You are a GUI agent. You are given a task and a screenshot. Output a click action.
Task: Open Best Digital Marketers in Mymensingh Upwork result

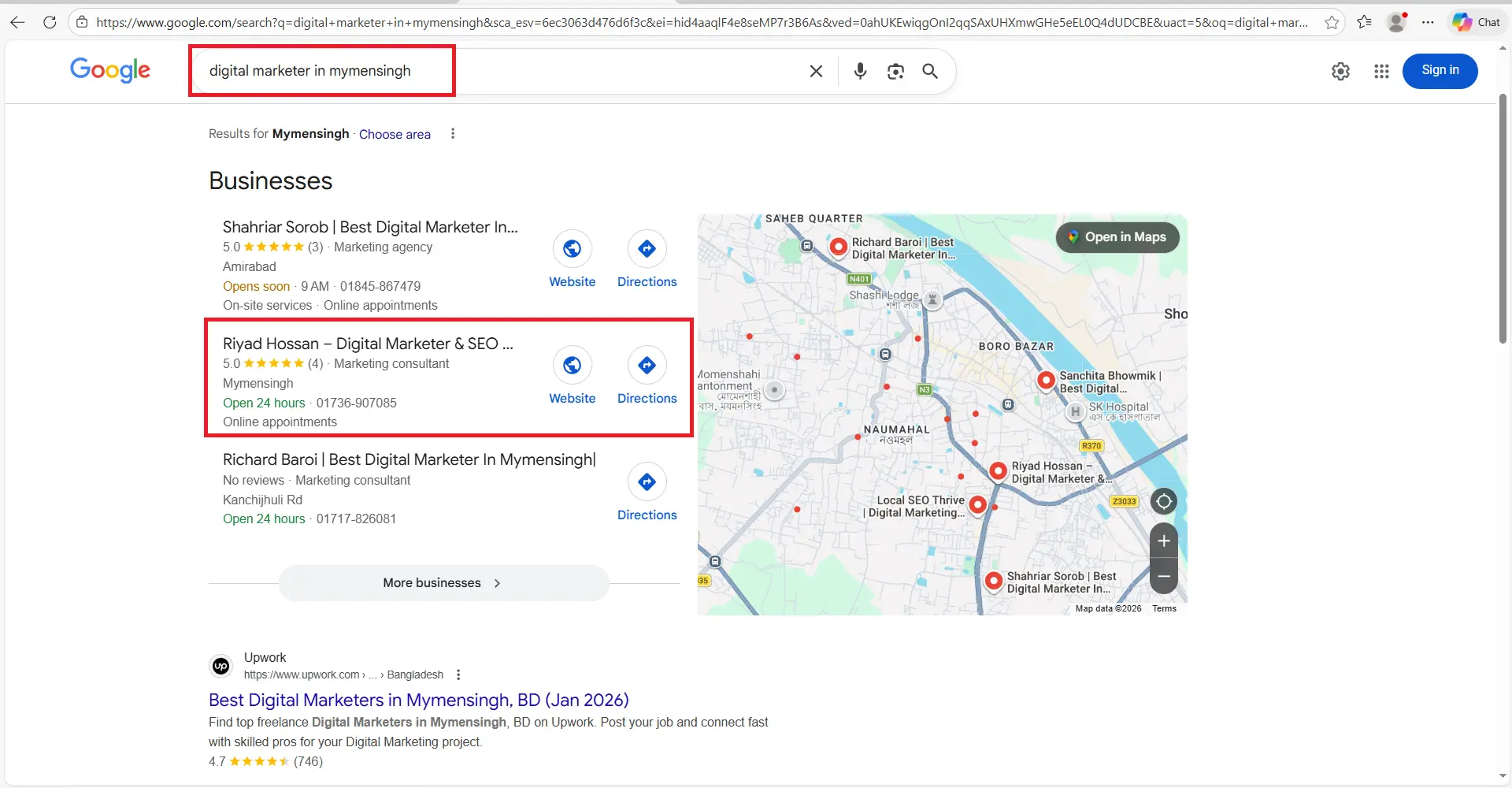[418, 700]
